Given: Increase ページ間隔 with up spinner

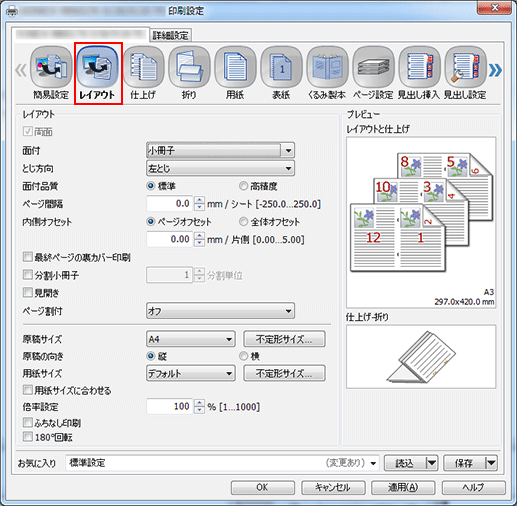Looking at the screenshot, I should pyautogui.click(x=199, y=200).
